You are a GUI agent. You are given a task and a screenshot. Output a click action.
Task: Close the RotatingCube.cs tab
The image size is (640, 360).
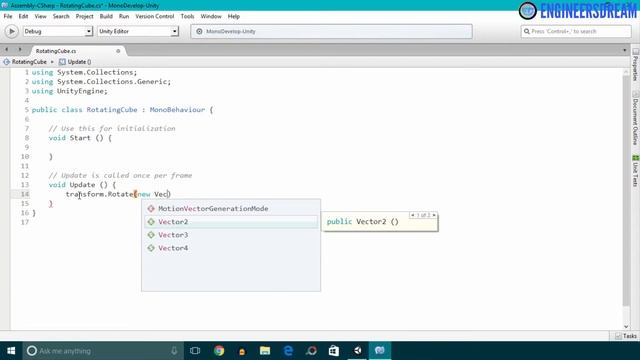(118, 51)
